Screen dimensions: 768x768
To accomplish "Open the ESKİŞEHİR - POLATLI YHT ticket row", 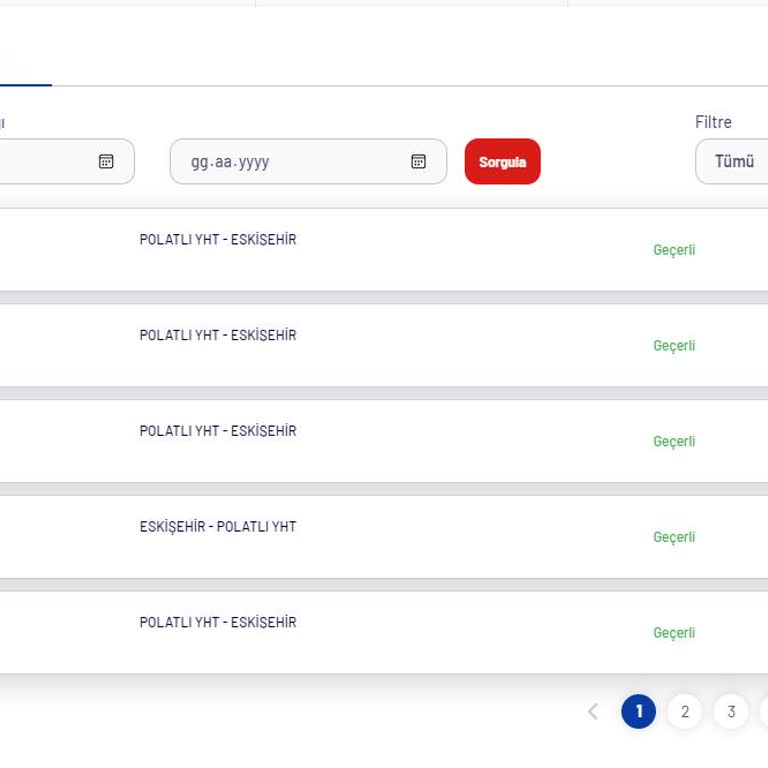I will point(218,527).
